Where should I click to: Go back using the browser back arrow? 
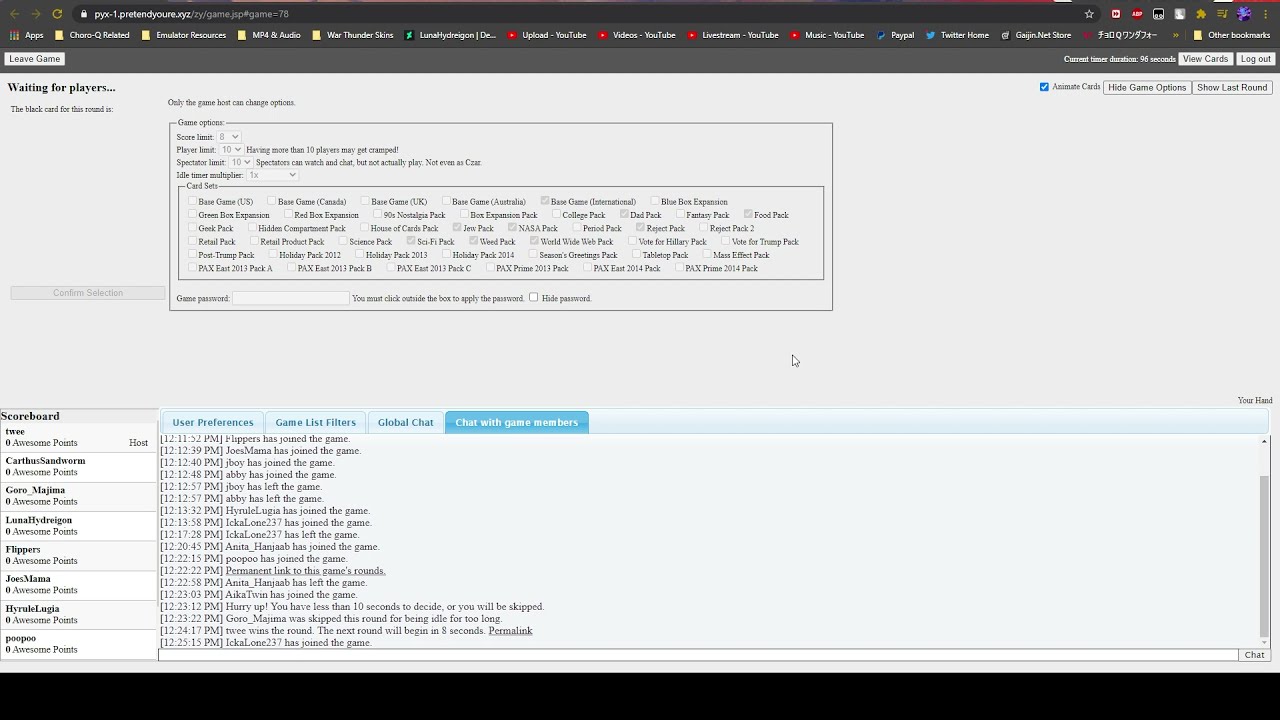14,14
